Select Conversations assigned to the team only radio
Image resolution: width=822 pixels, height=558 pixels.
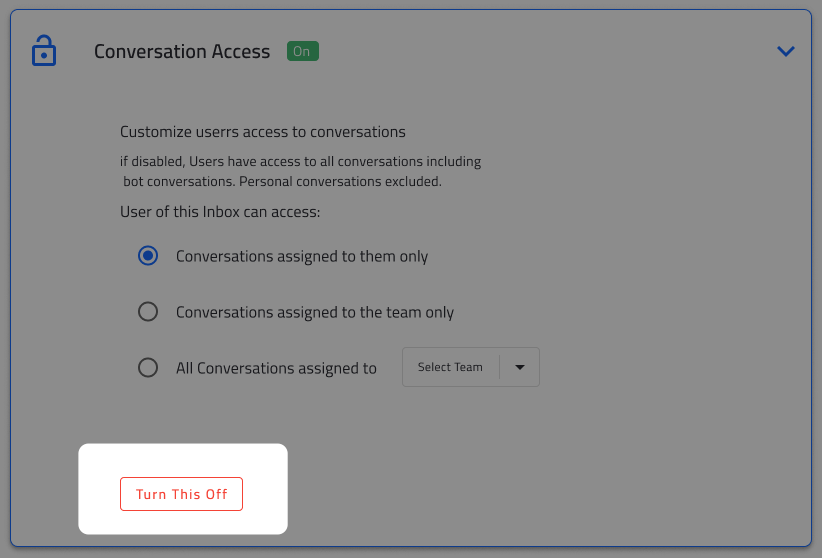(x=148, y=312)
